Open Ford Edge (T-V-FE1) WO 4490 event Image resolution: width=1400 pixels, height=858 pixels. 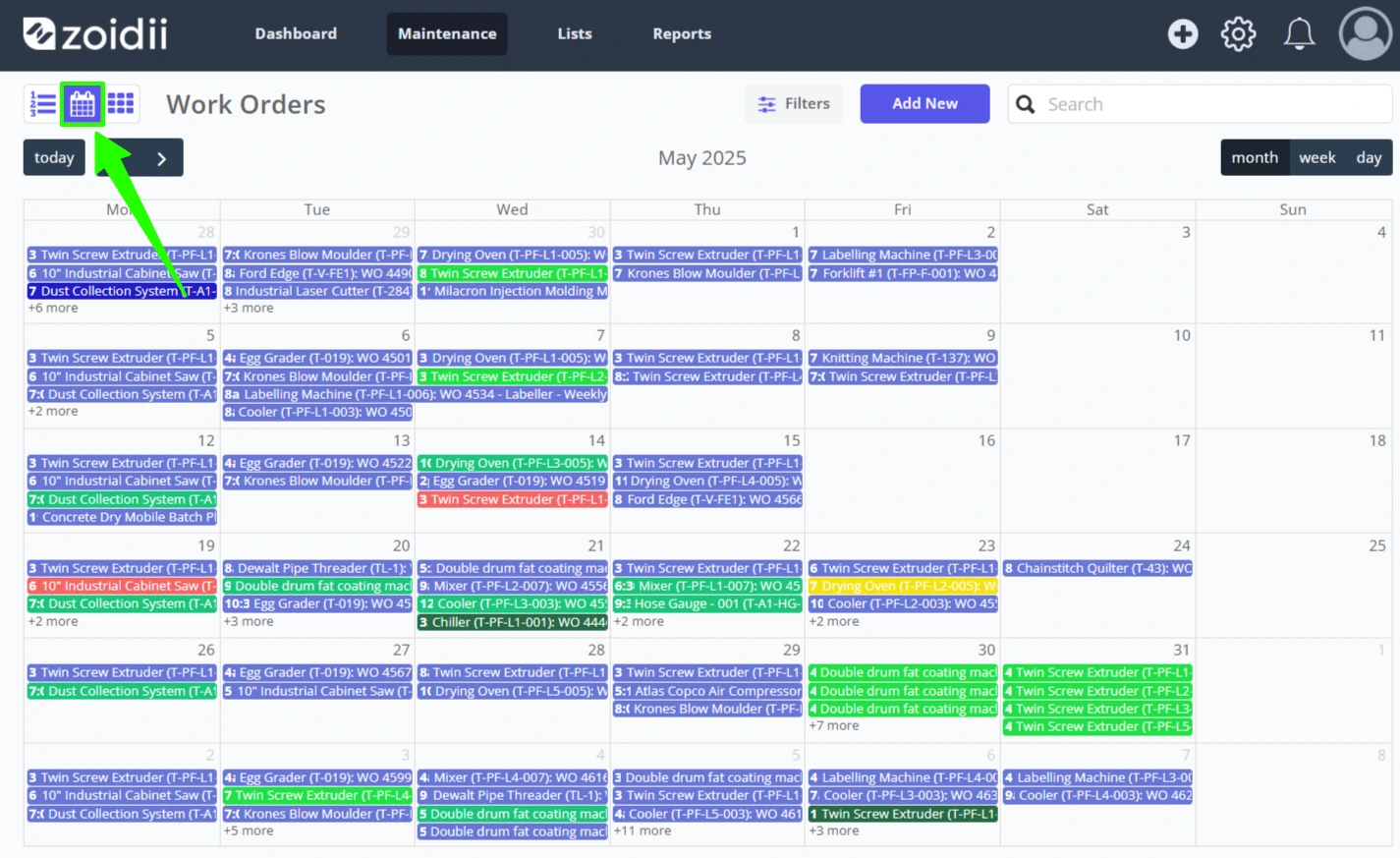coord(317,273)
